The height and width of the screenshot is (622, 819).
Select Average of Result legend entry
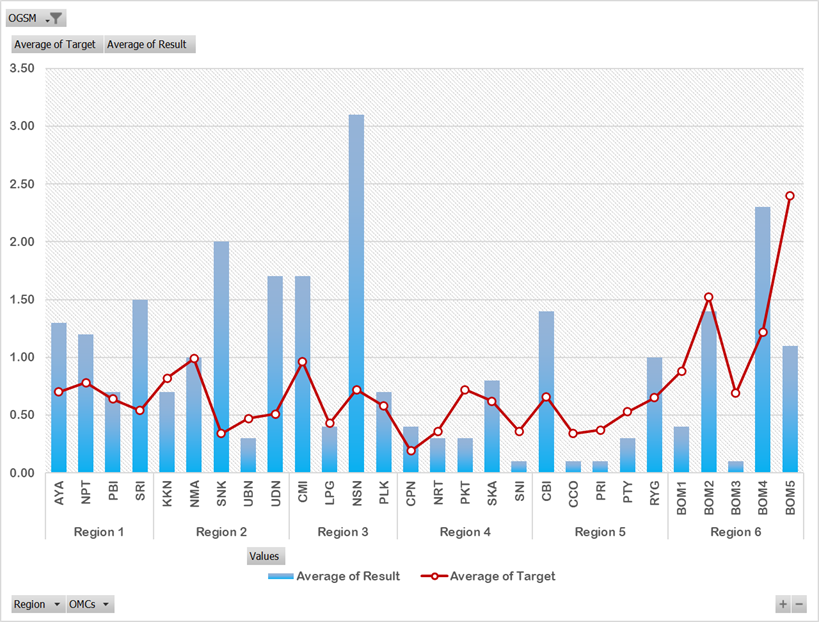pos(335,576)
